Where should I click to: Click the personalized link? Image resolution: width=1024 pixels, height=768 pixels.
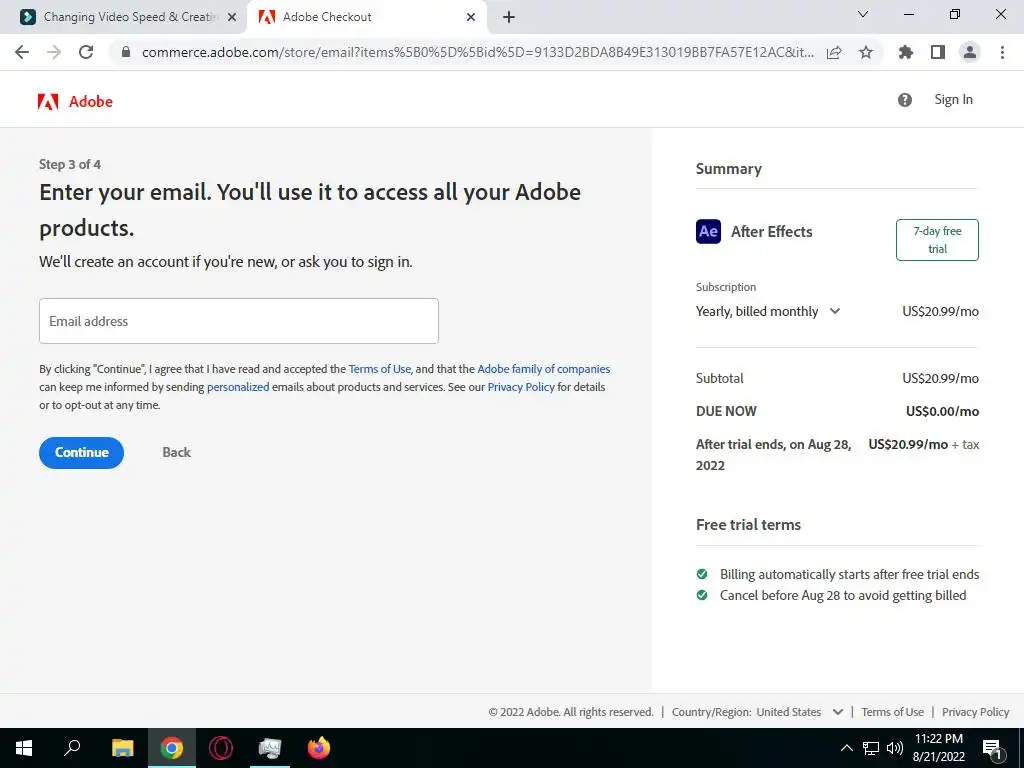pos(238,387)
